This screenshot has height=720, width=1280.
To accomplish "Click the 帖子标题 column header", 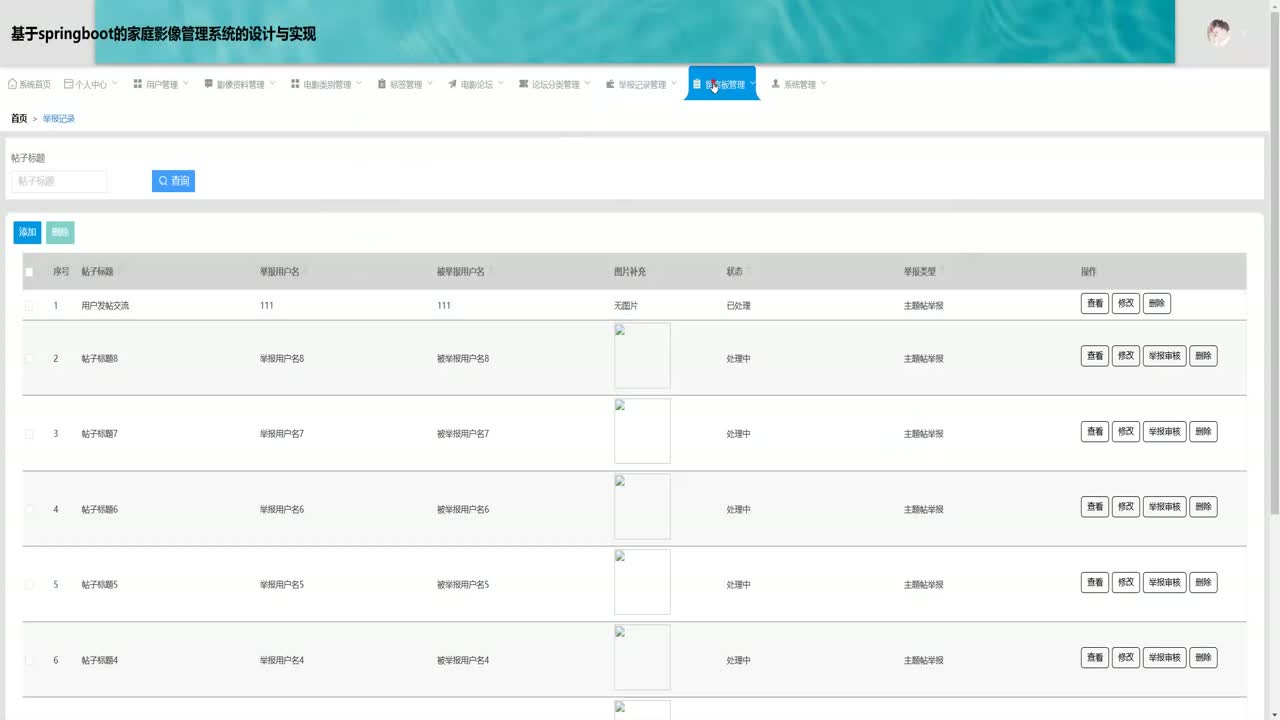I will point(97,272).
